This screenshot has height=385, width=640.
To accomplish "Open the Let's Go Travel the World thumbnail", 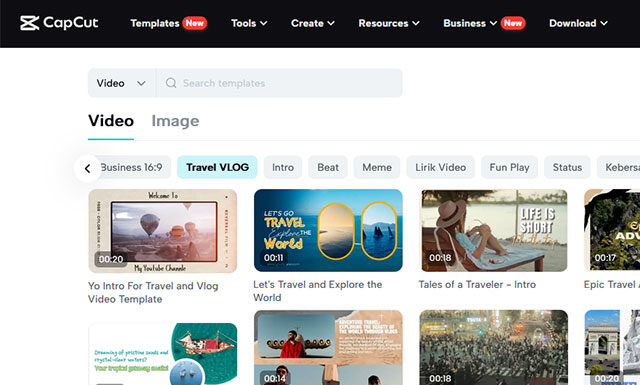I will pyautogui.click(x=328, y=230).
